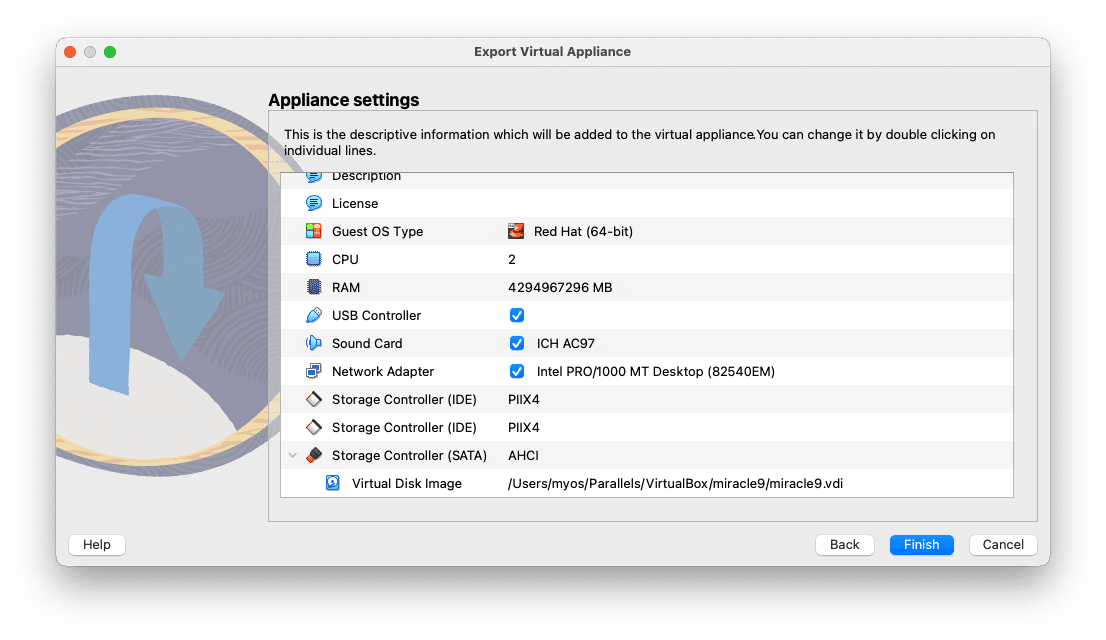The width and height of the screenshot is (1106, 640).
Task: Click the Red Hat OS logo icon
Action: pos(516,231)
